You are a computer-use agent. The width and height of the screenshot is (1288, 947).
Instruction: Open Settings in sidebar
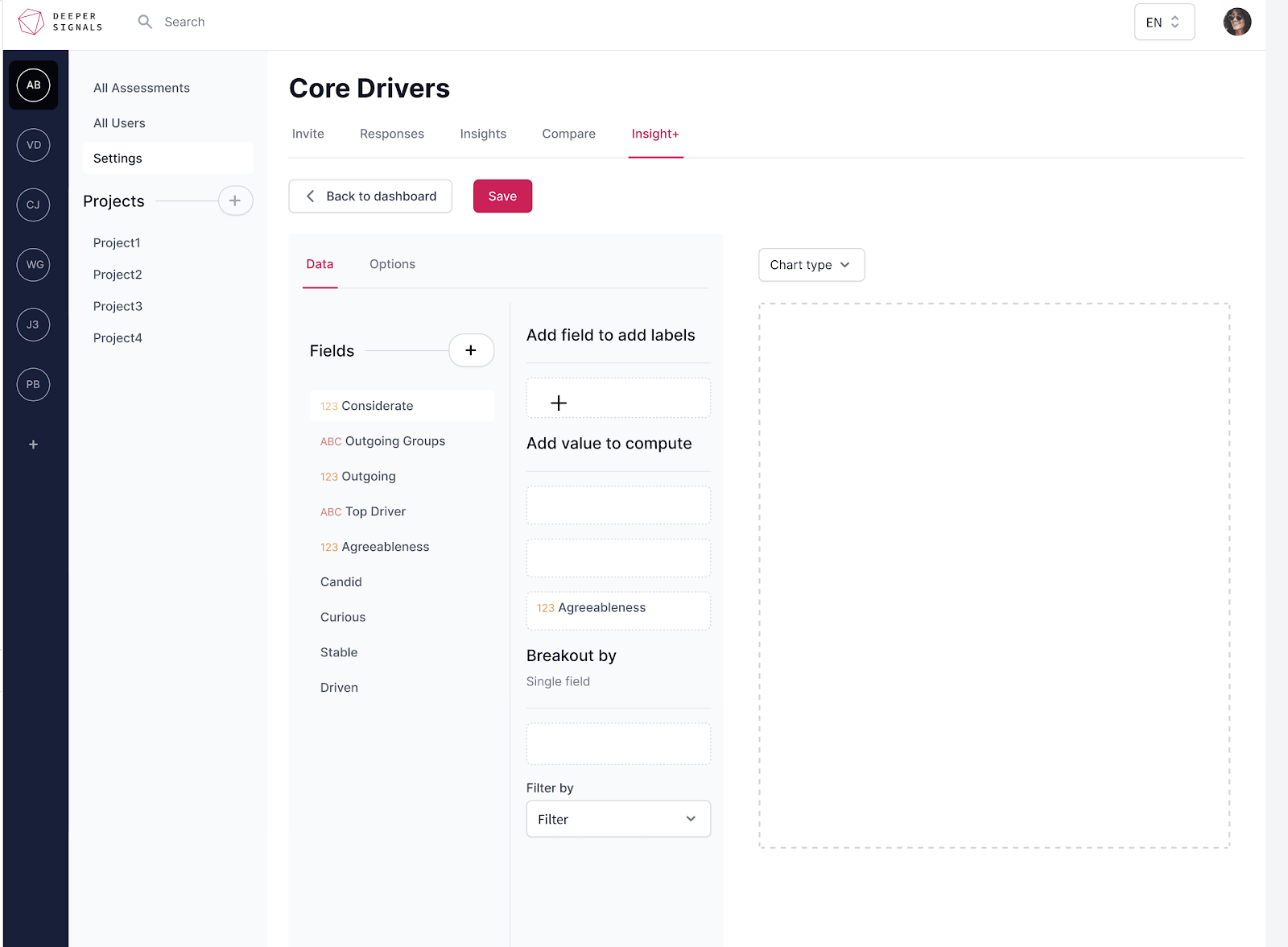(167, 159)
